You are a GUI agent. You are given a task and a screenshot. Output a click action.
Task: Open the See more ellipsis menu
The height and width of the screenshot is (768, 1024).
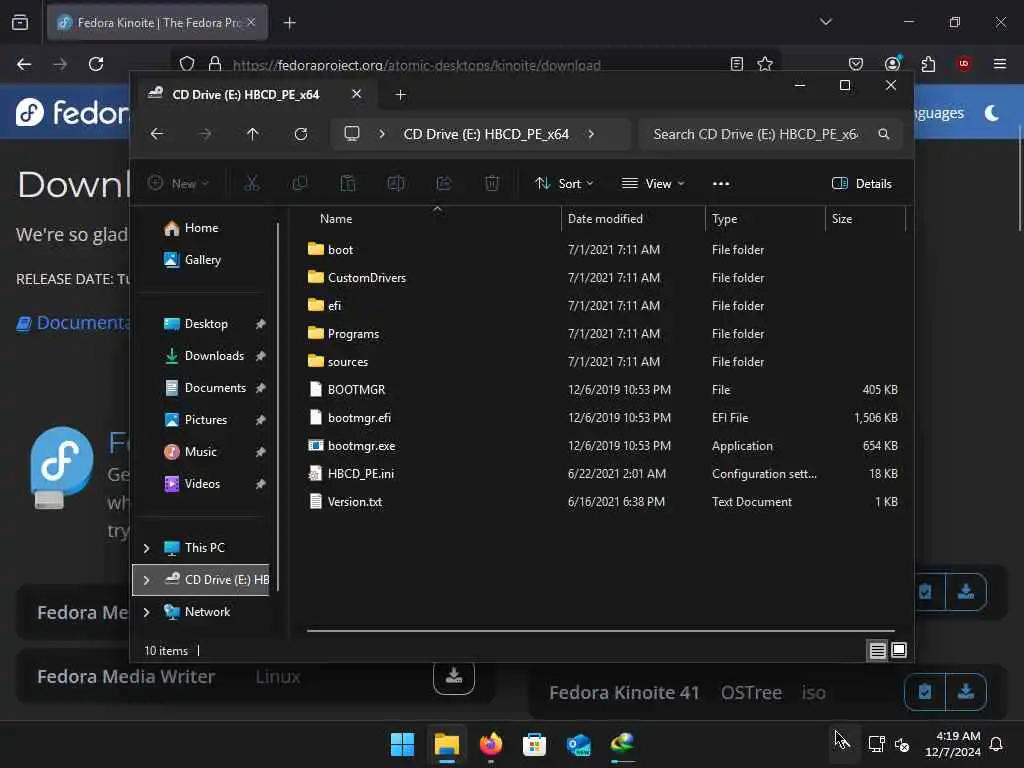pyautogui.click(x=721, y=184)
